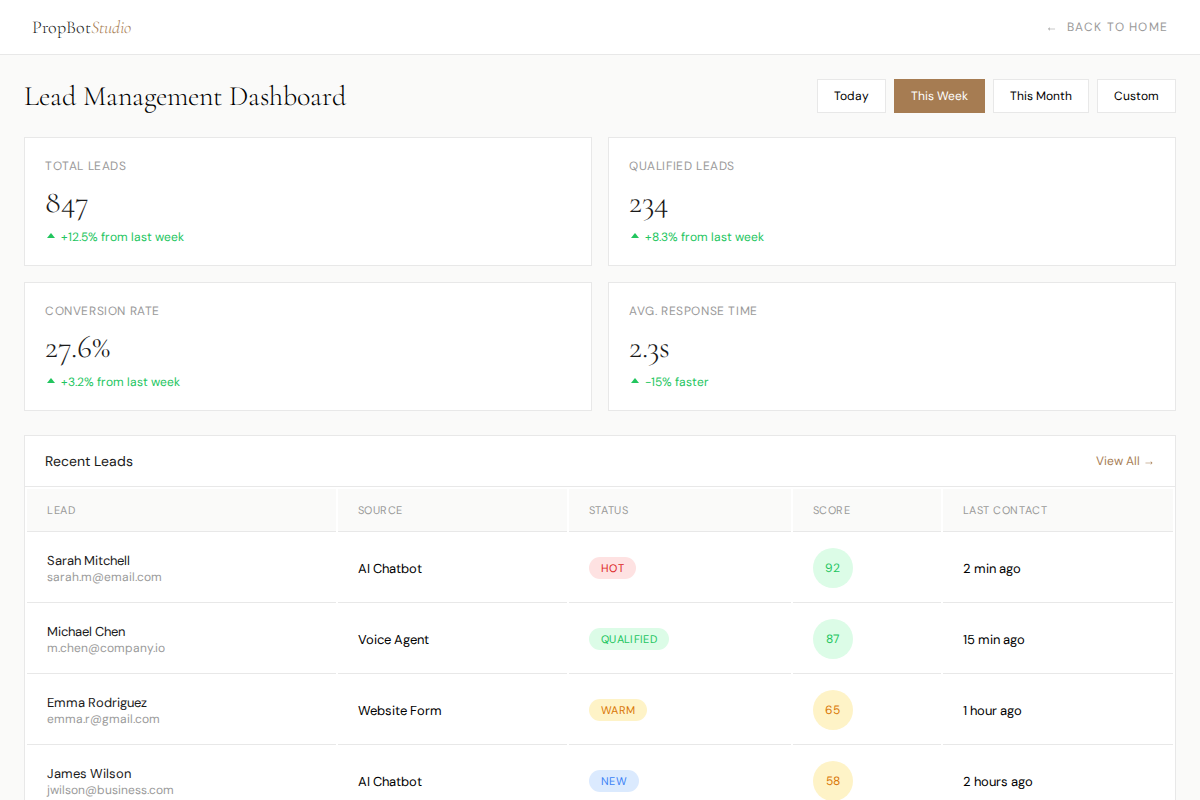The height and width of the screenshot is (800, 1200).
Task: Open the Custom date range selector
Action: pyautogui.click(x=1136, y=95)
